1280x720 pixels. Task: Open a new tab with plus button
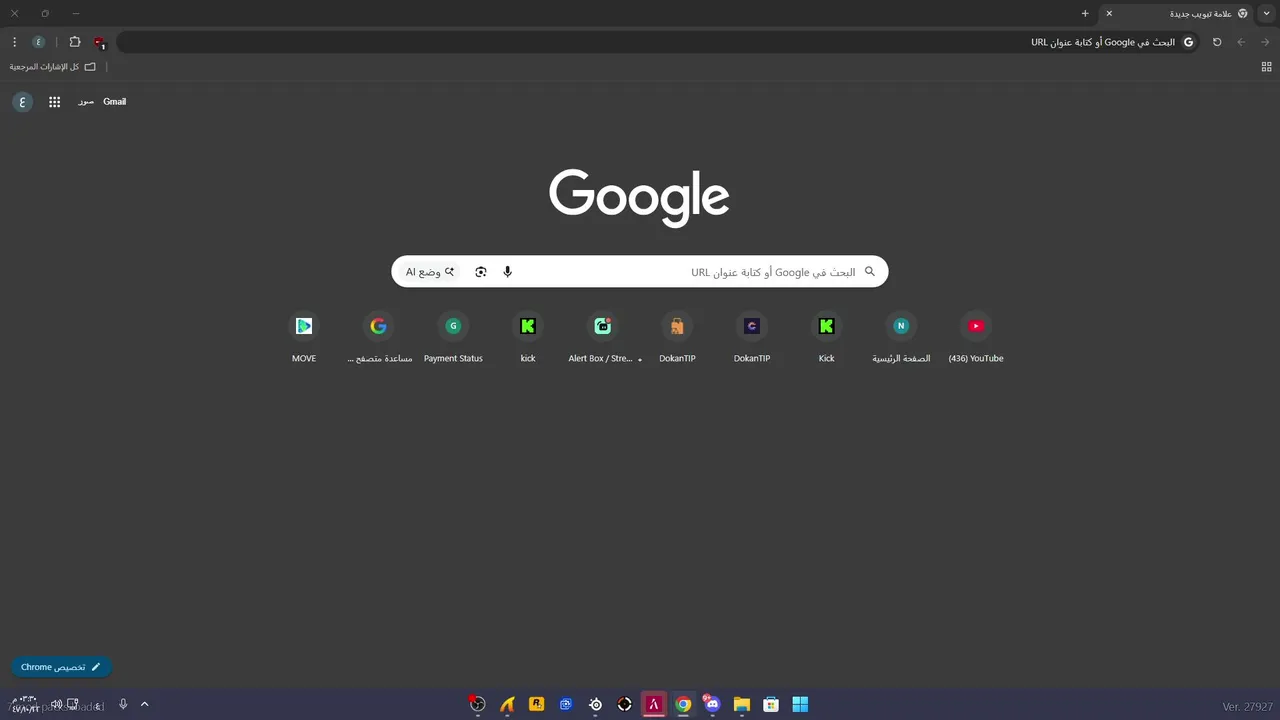click(x=1085, y=13)
